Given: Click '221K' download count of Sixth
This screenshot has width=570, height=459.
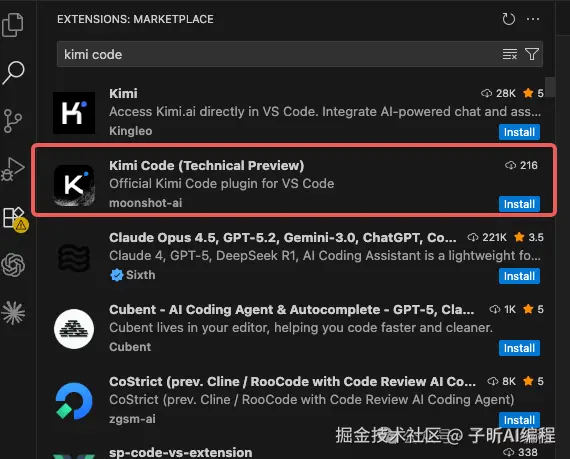Looking at the screenshot, I should tap(487, 237).
